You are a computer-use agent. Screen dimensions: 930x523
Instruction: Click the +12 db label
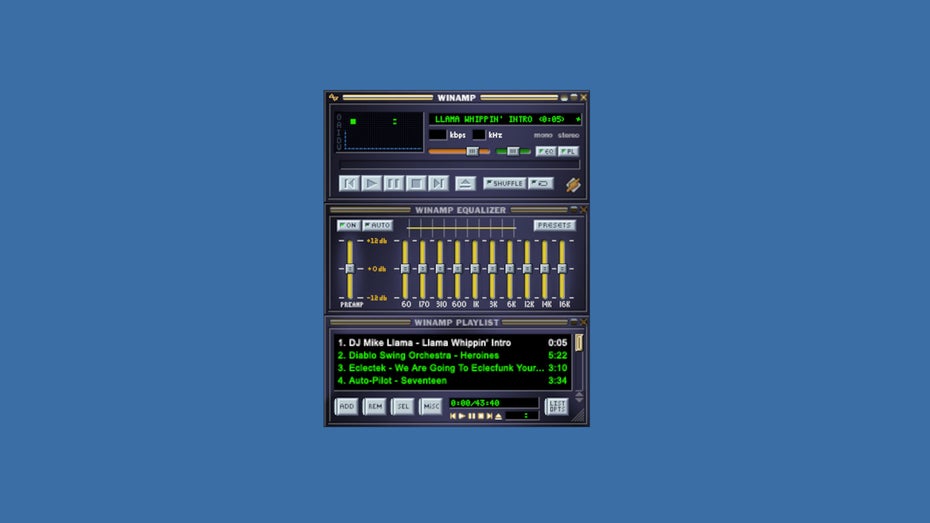coord(377,241)
